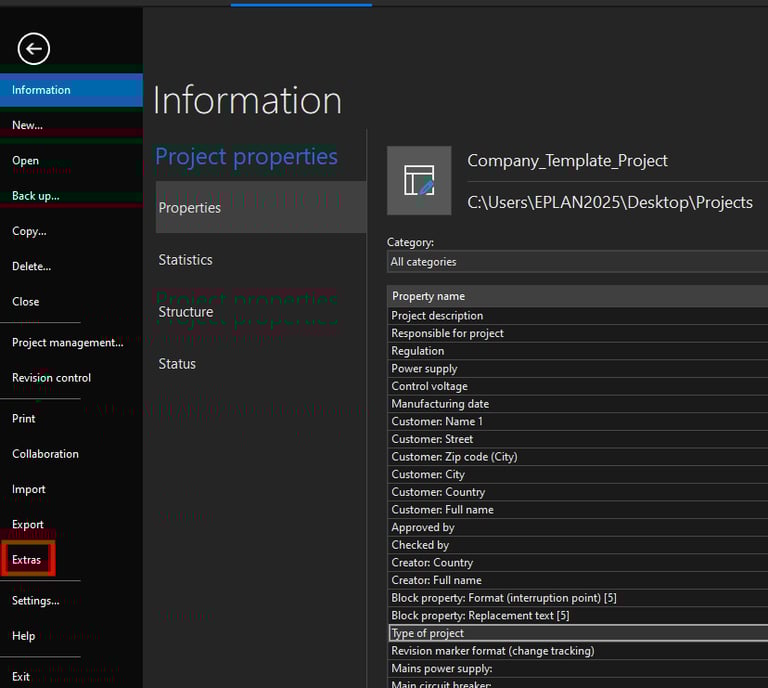
Task: Select the Power supply property row
Action: [x=577, y=369]
